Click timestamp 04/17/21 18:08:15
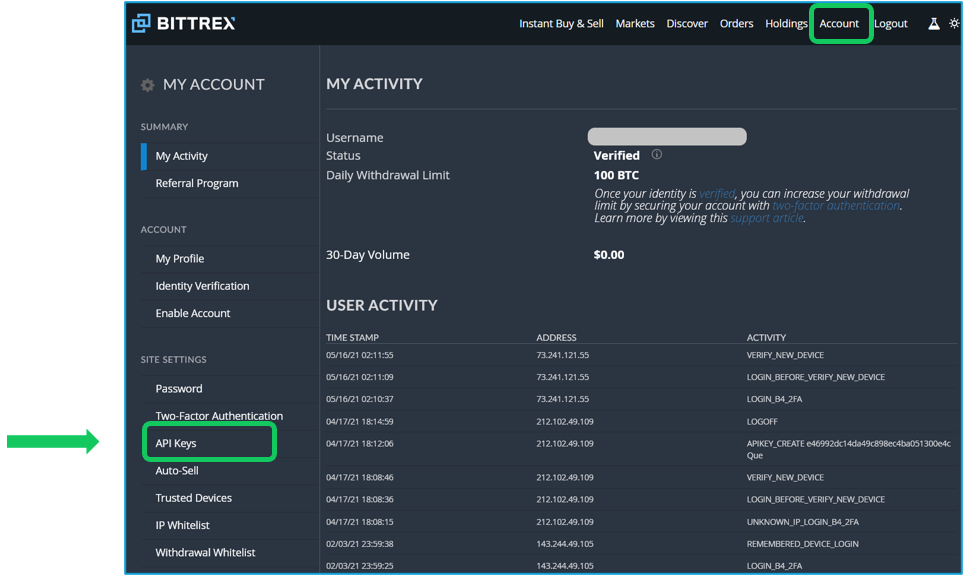 tap(360, 522)
